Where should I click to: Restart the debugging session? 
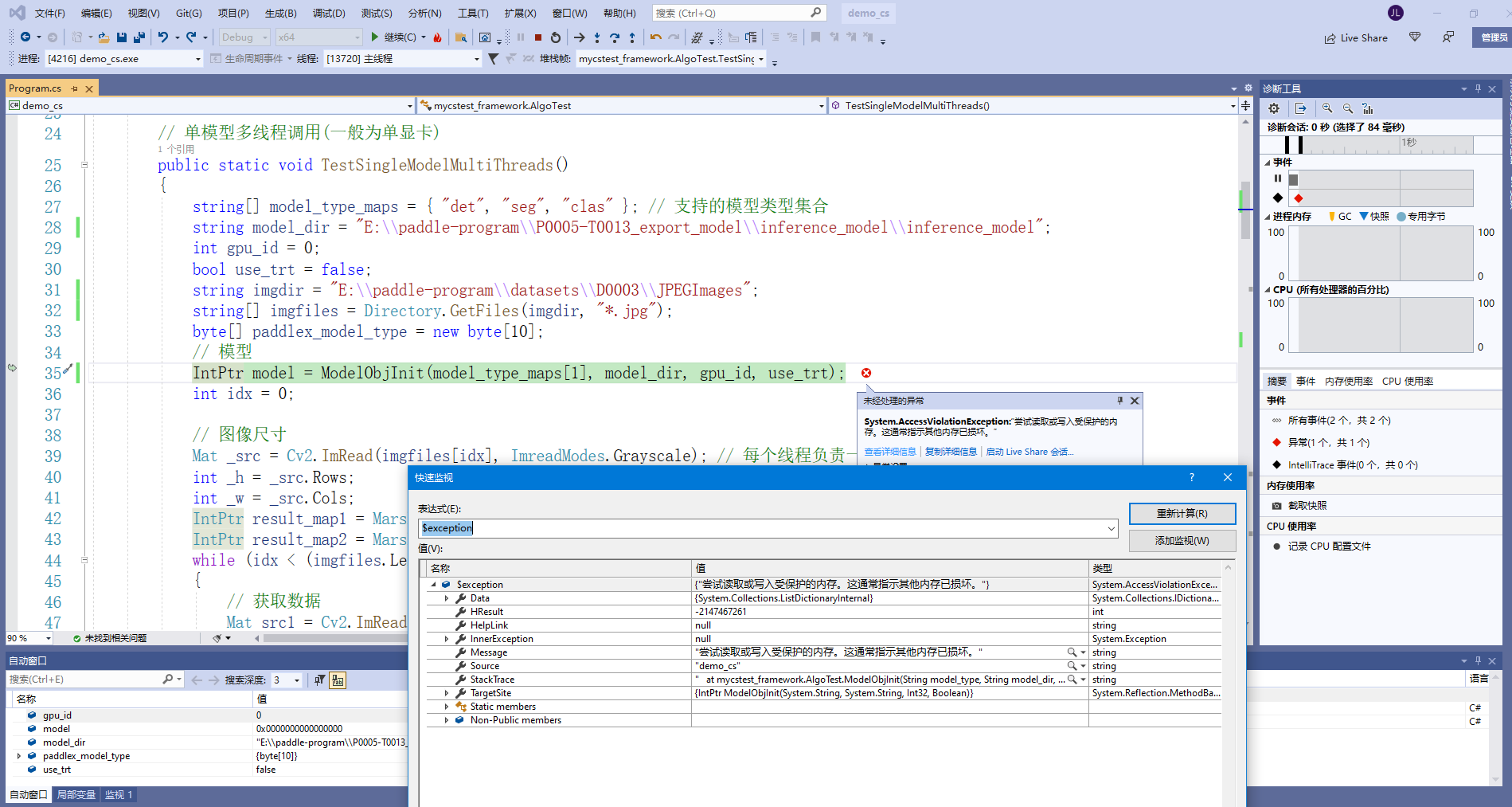556,37
